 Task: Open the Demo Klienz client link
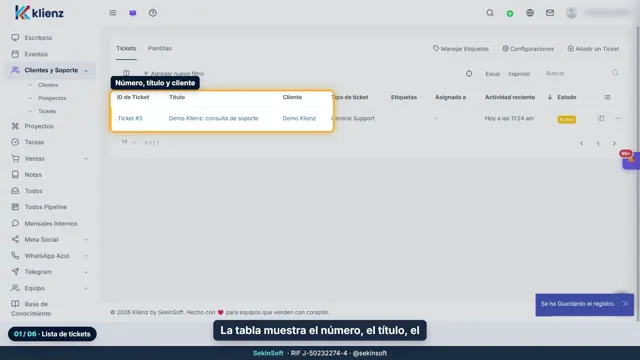299,118
